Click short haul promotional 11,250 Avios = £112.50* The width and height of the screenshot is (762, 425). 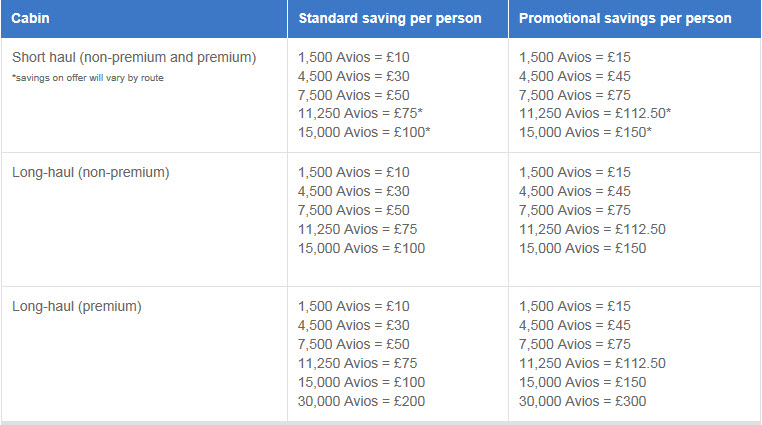click(595, 113)
